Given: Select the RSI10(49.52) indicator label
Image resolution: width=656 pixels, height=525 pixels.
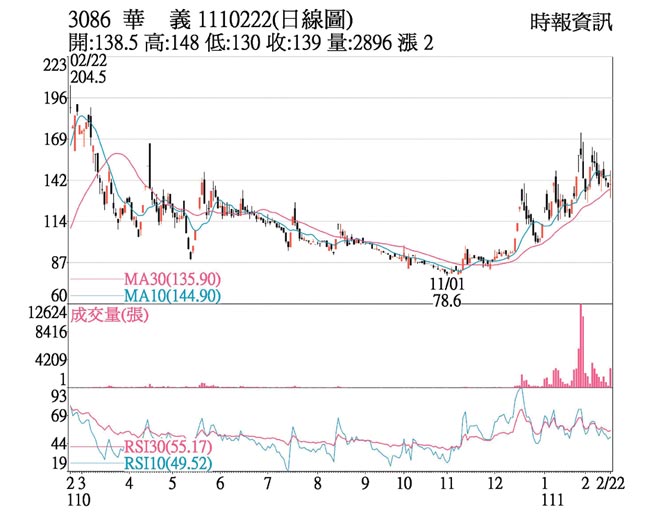Looking at the screenshot, I should (x=167, y=464).
